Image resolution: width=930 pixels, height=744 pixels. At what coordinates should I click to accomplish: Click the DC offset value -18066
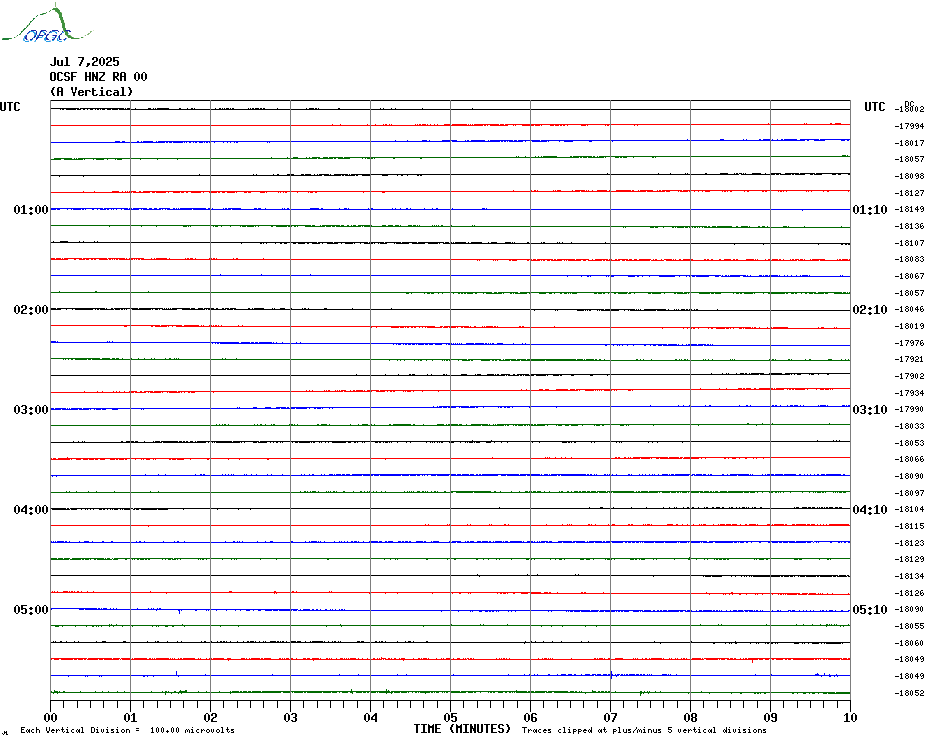(909, 459)
